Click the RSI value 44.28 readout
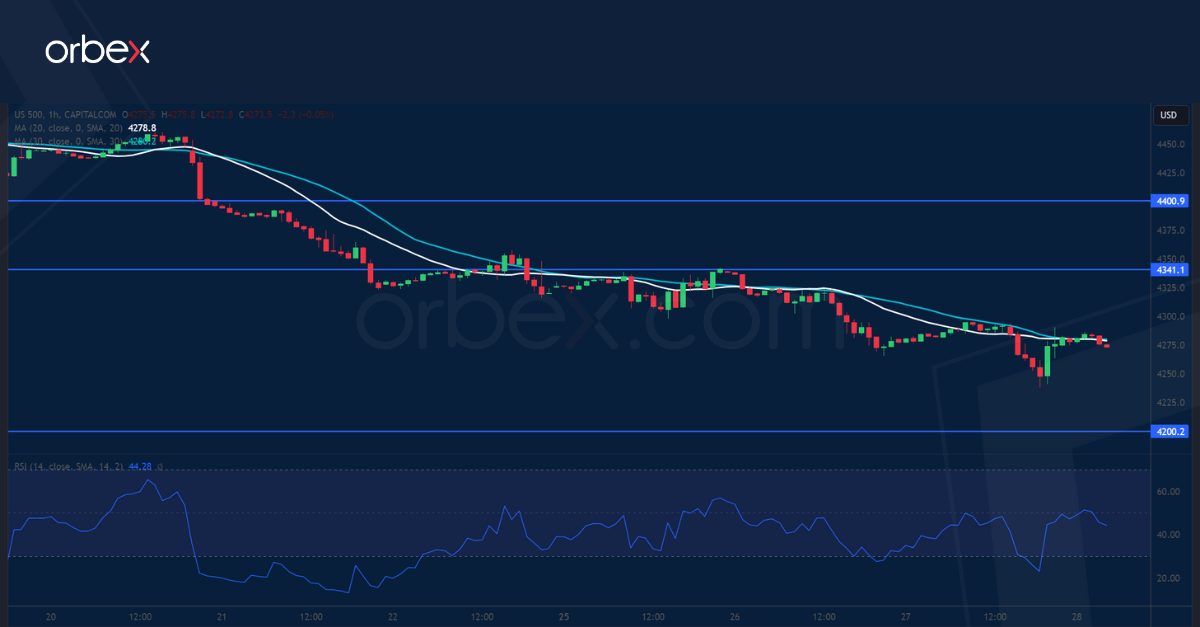 (139, 466)
